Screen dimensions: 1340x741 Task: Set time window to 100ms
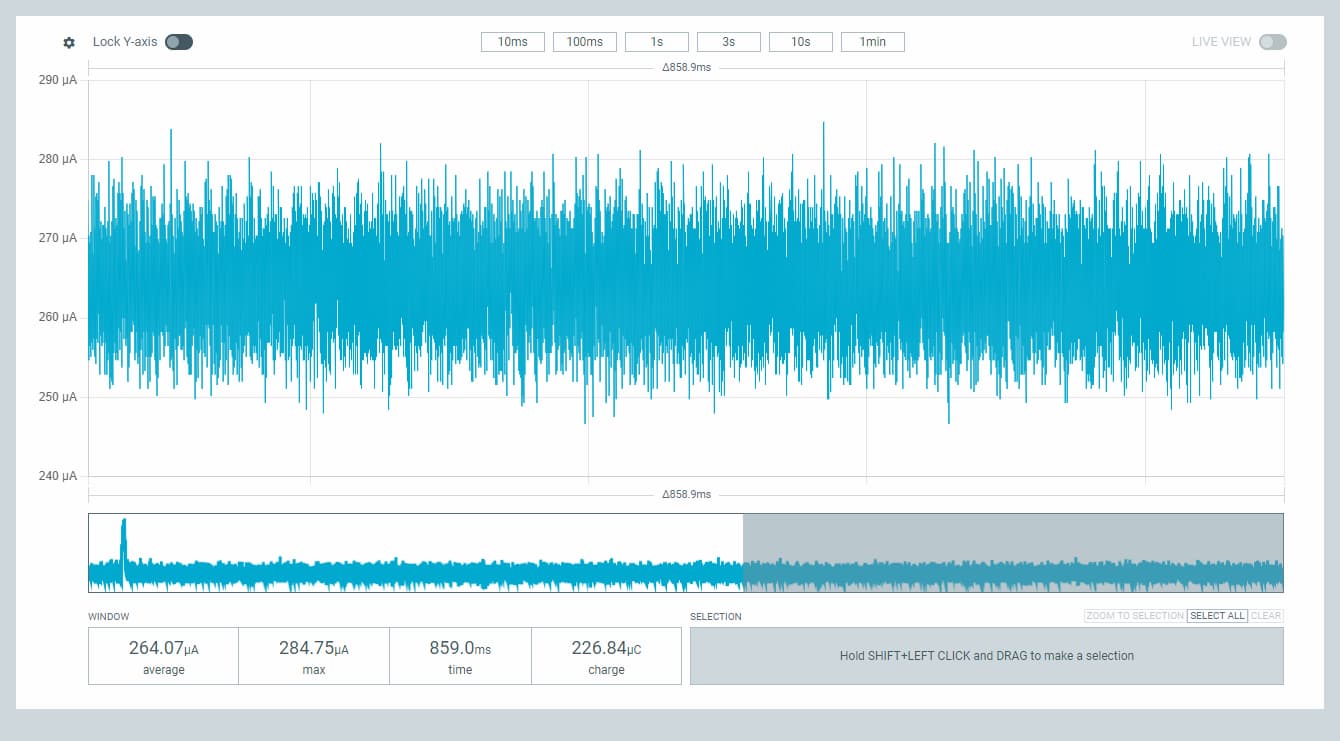tap(585, 42)
